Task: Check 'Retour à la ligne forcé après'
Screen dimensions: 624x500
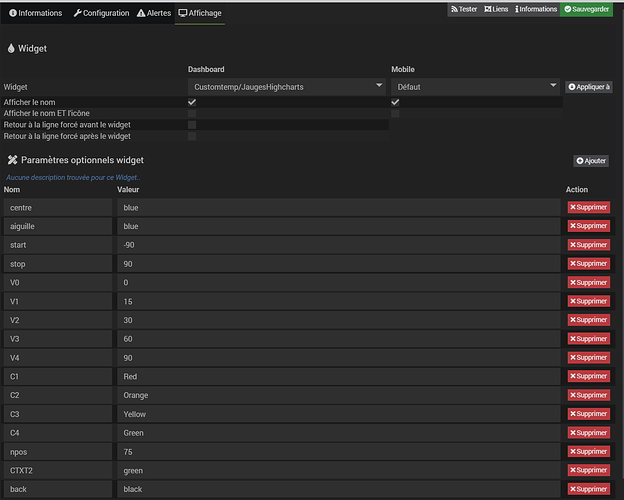Action: [x=192, y=137]
